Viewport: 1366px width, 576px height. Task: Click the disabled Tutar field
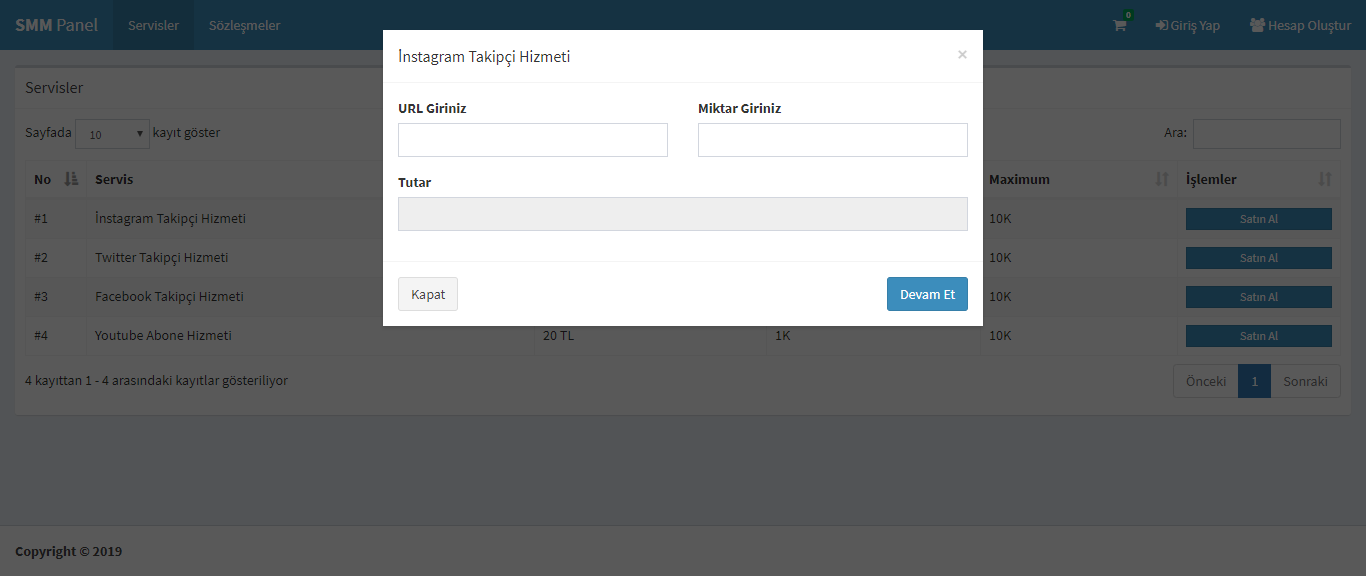tap(683, 214)
